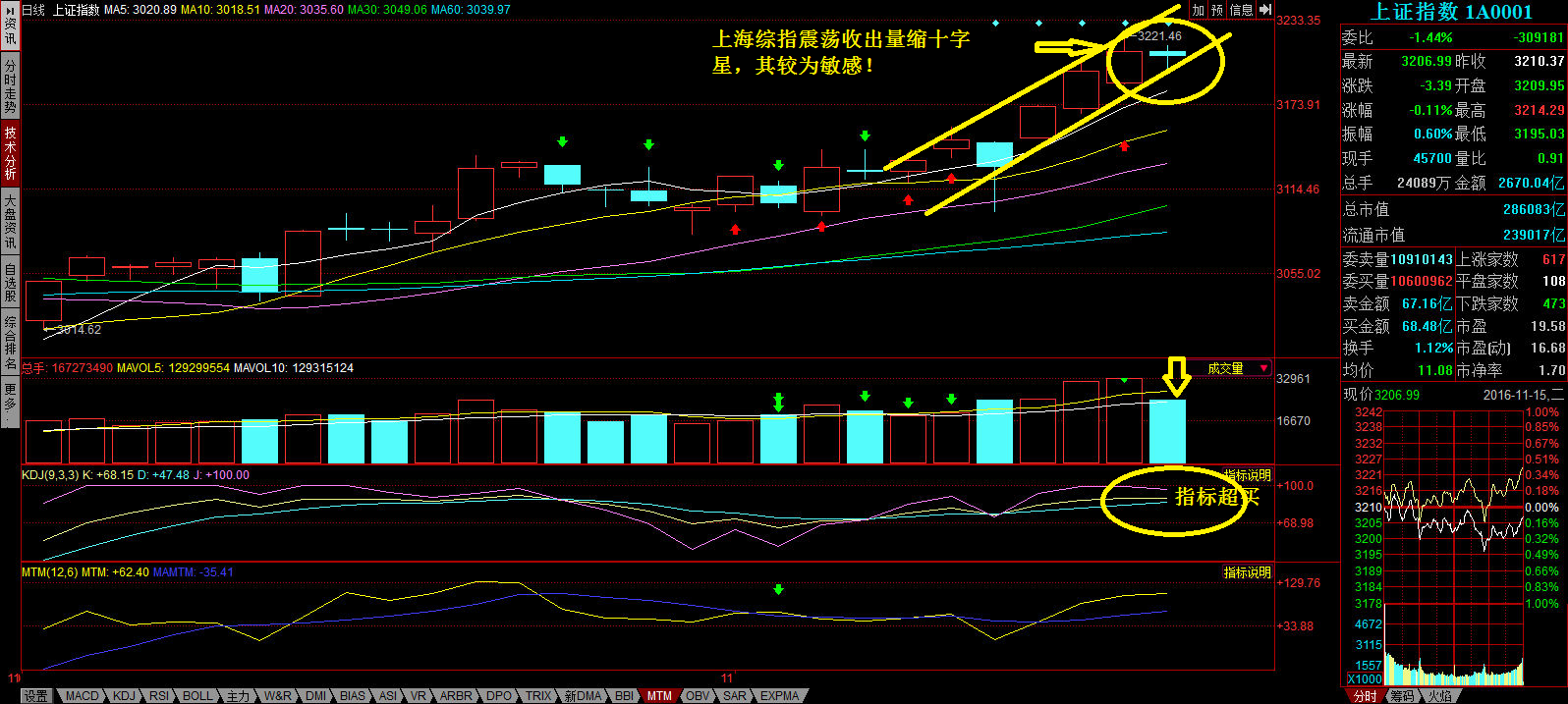Click the red up-arrow signal under the last candle

[1124, 146]
